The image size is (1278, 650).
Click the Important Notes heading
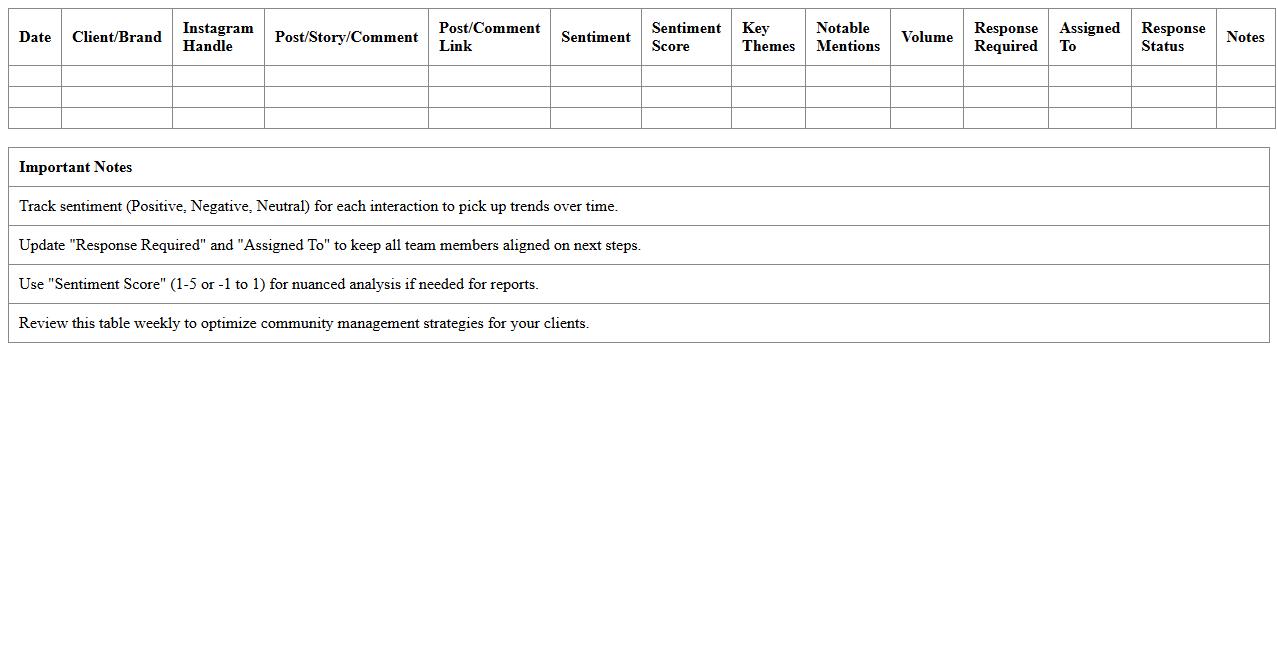pyautogui.click(x=76, y=167)
